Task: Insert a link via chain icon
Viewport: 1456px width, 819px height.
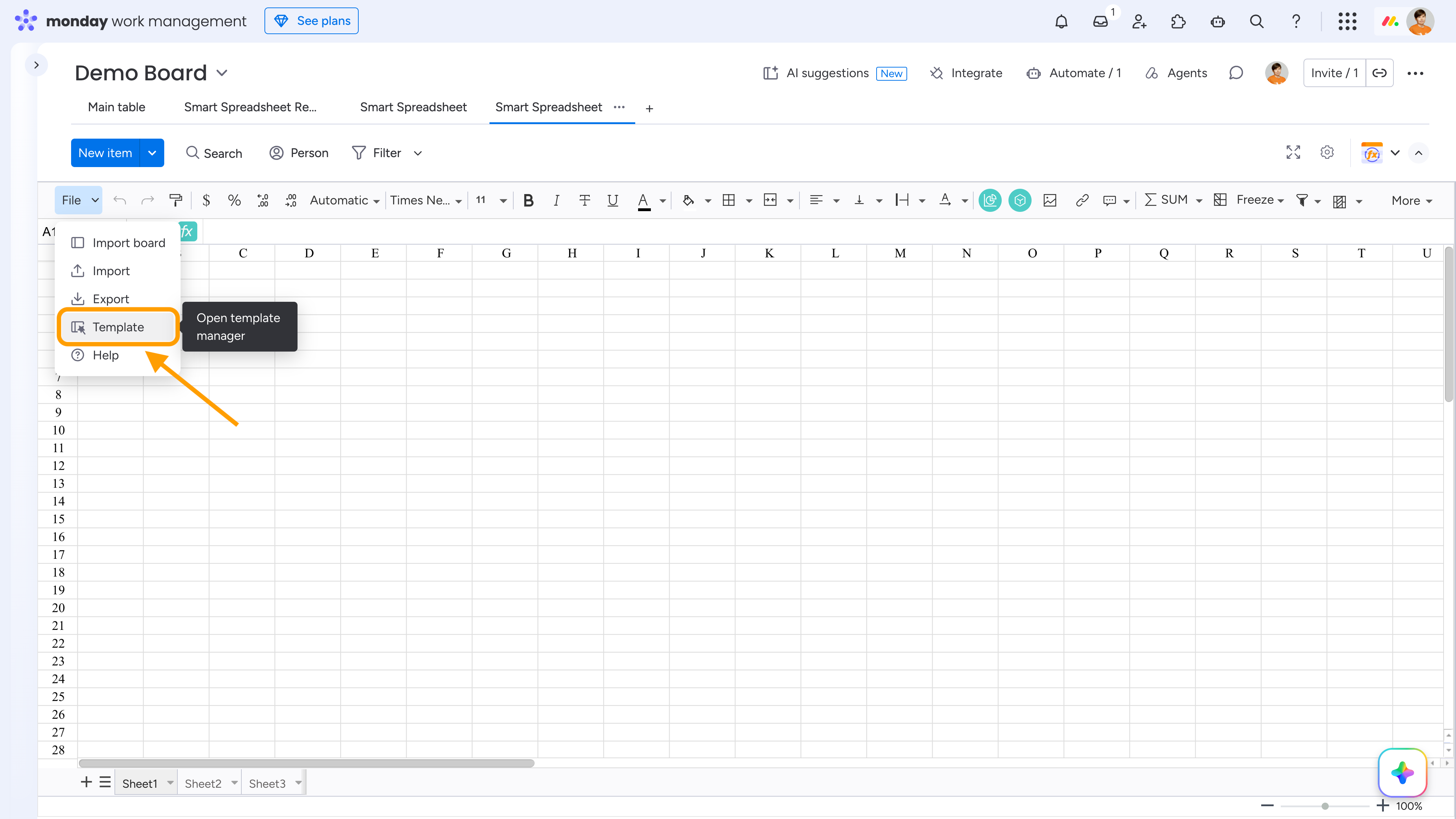Action: pos(1082,200)
